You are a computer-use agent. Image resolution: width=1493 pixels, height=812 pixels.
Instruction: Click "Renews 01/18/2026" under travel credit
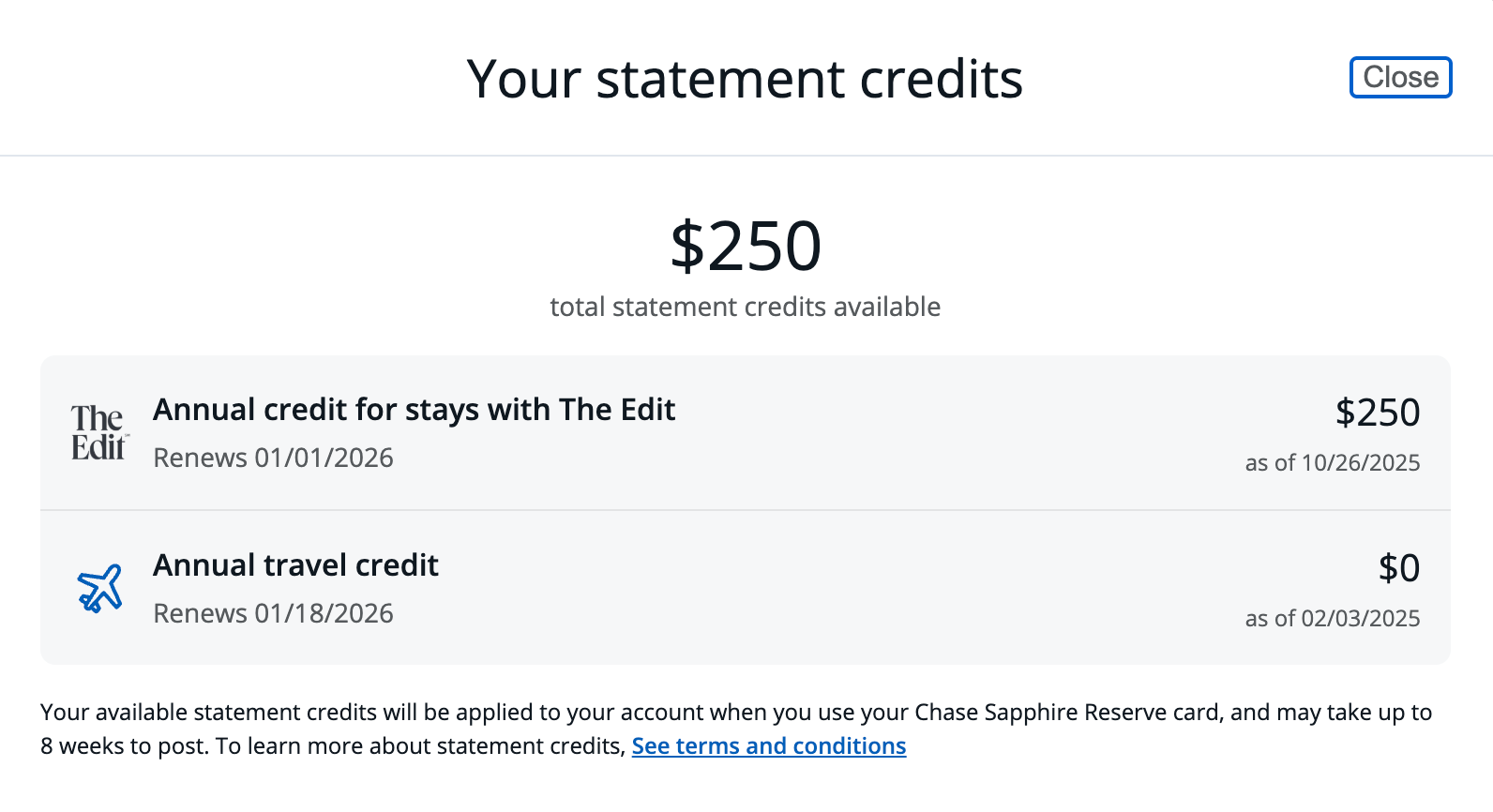(x=273, y=613)
